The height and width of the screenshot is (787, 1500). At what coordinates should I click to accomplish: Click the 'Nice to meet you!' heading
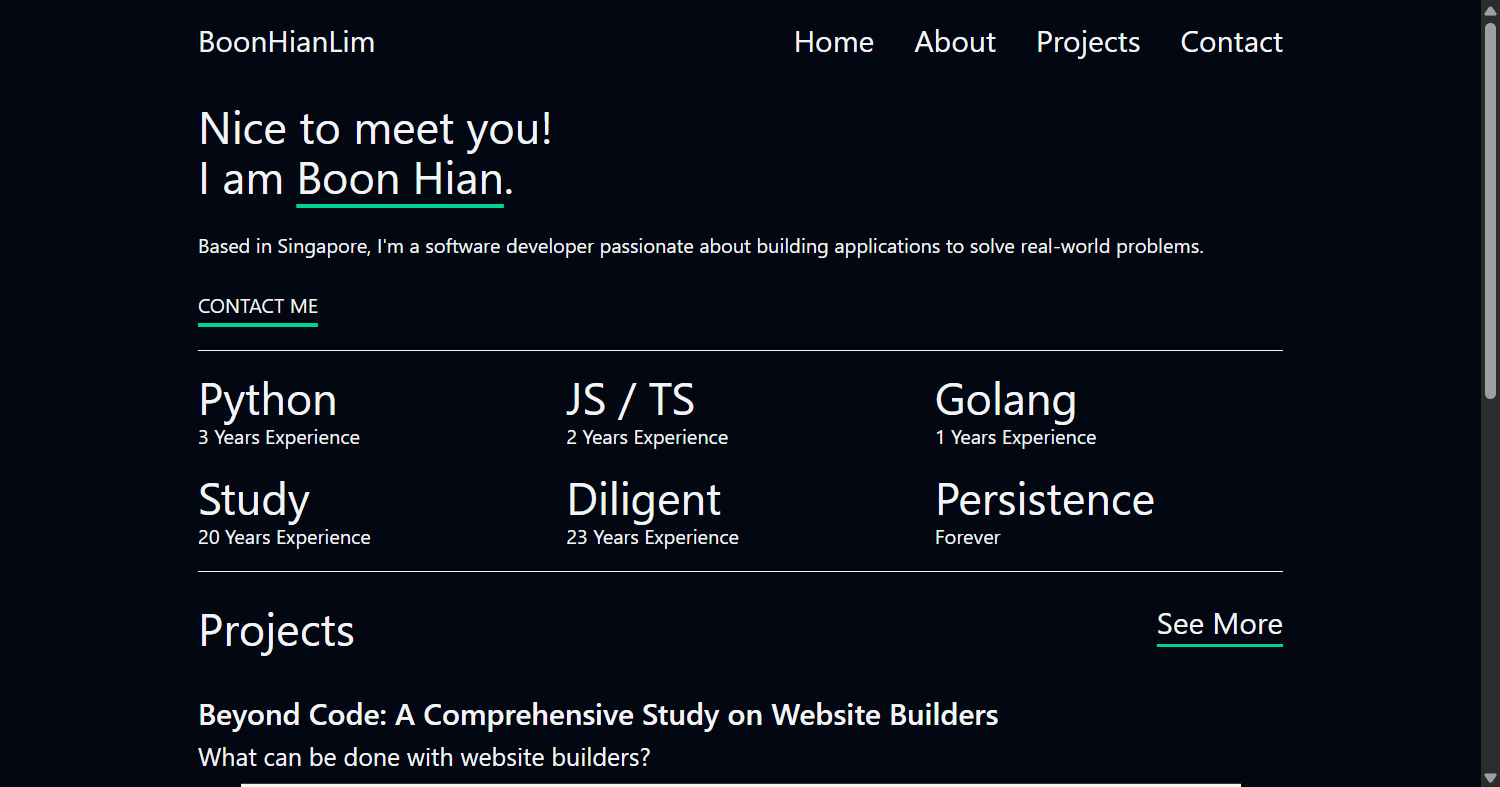click(x=375, y=129)
